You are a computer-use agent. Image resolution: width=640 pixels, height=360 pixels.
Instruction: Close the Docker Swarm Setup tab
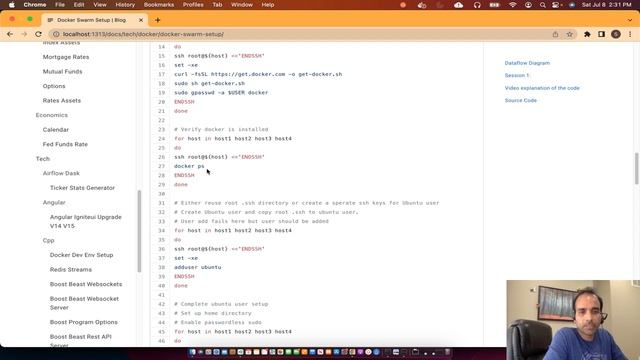(141, 20)
